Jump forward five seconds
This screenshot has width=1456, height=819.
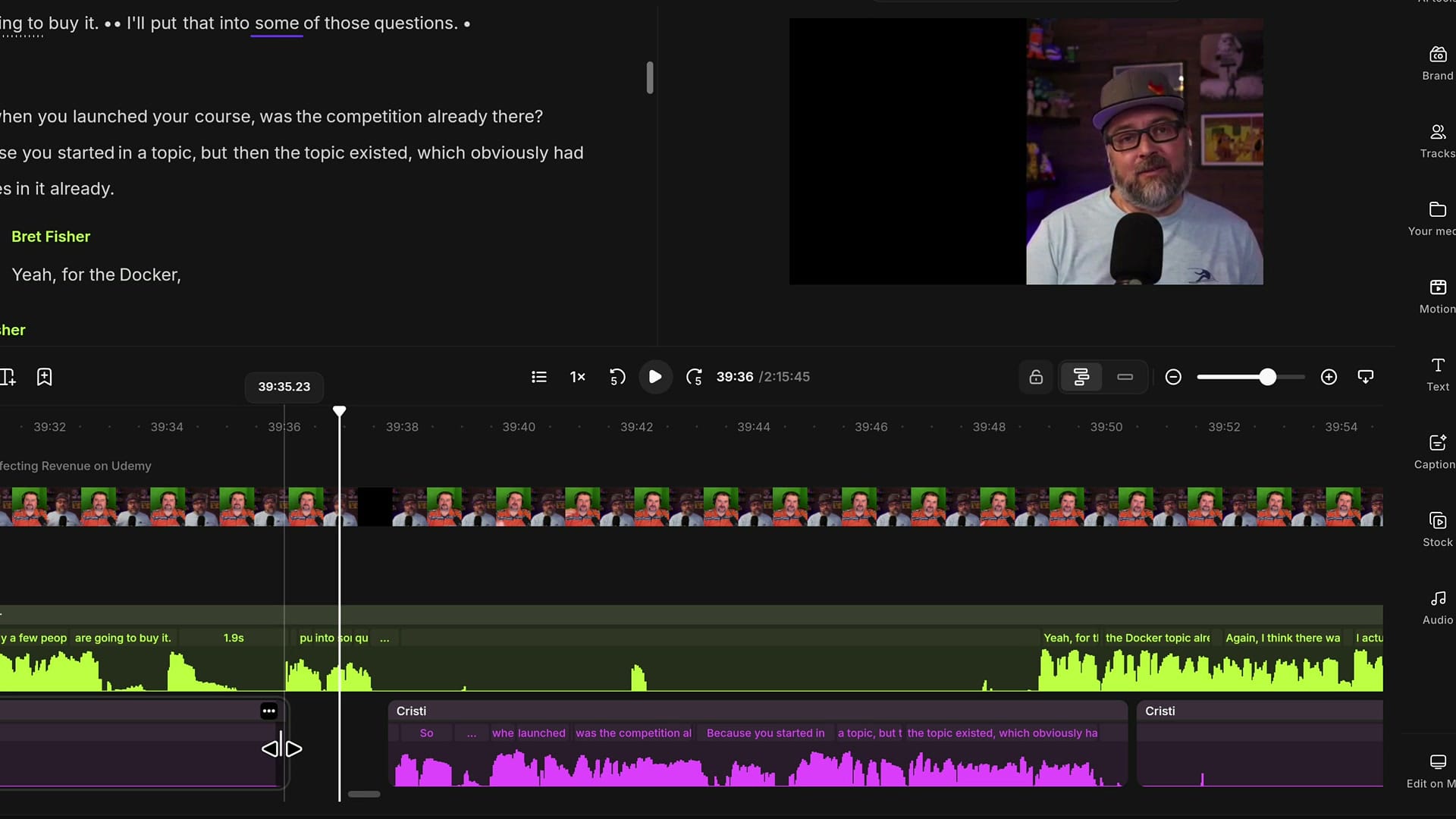tap(694, 377)
